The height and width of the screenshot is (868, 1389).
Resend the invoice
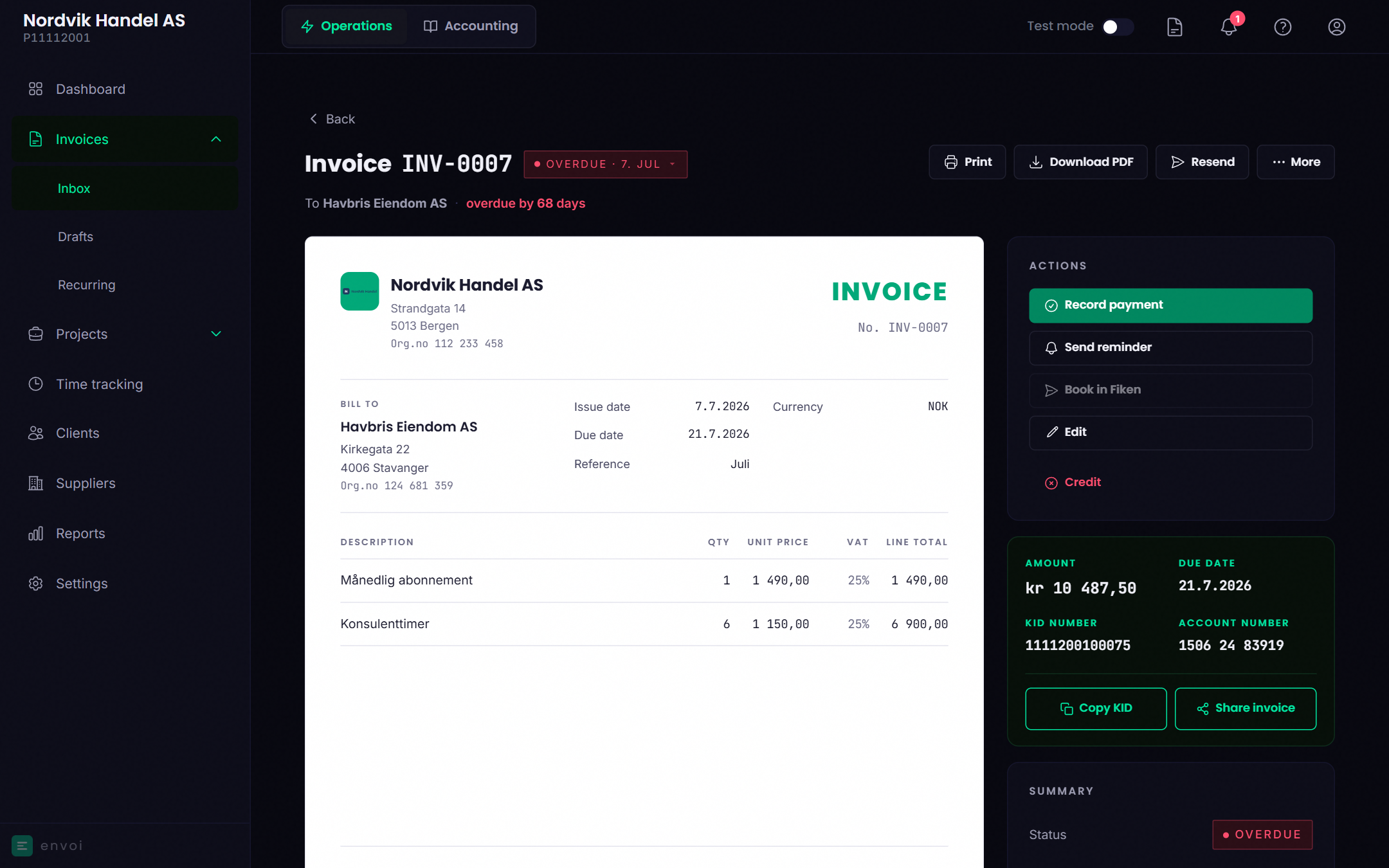(x=1202, y=162)
